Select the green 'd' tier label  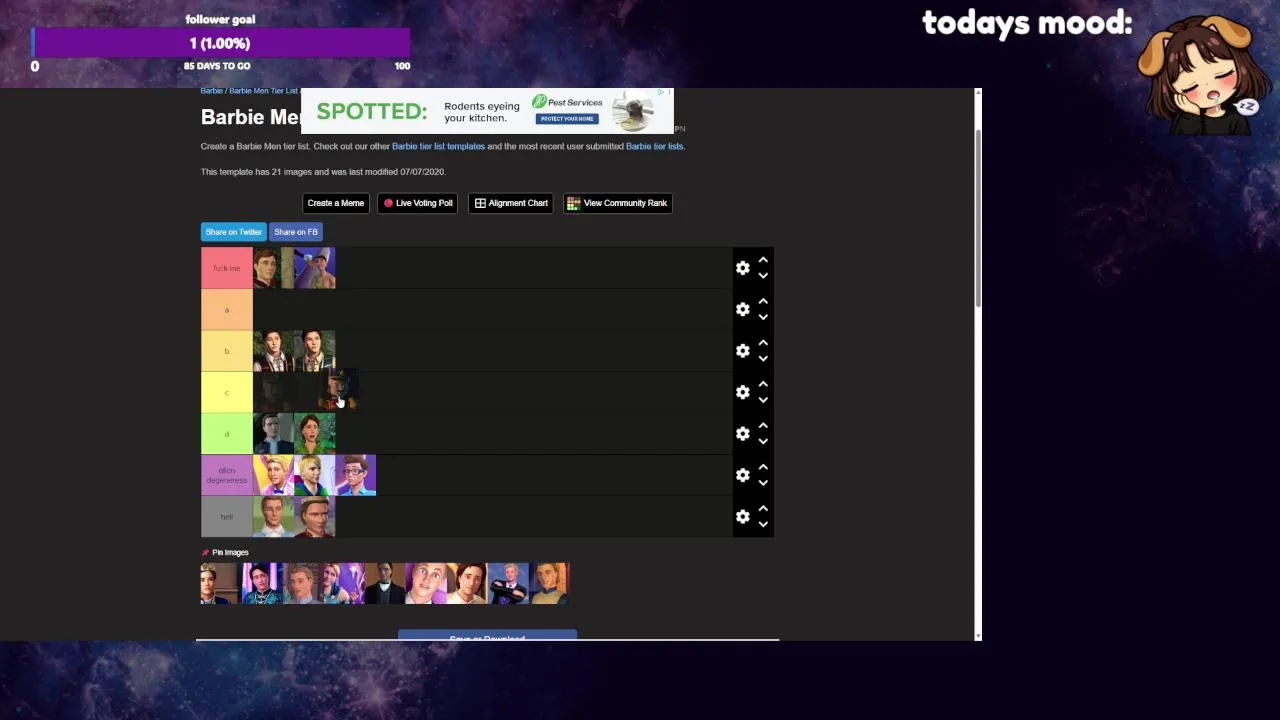[227, 434]
